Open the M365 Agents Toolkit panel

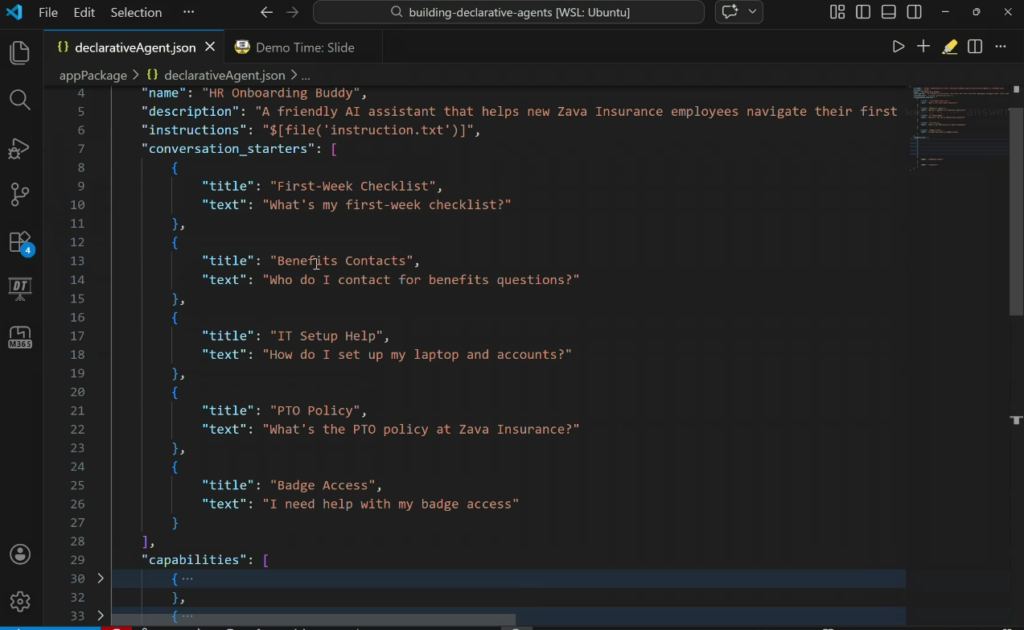[x=19, y=337]
